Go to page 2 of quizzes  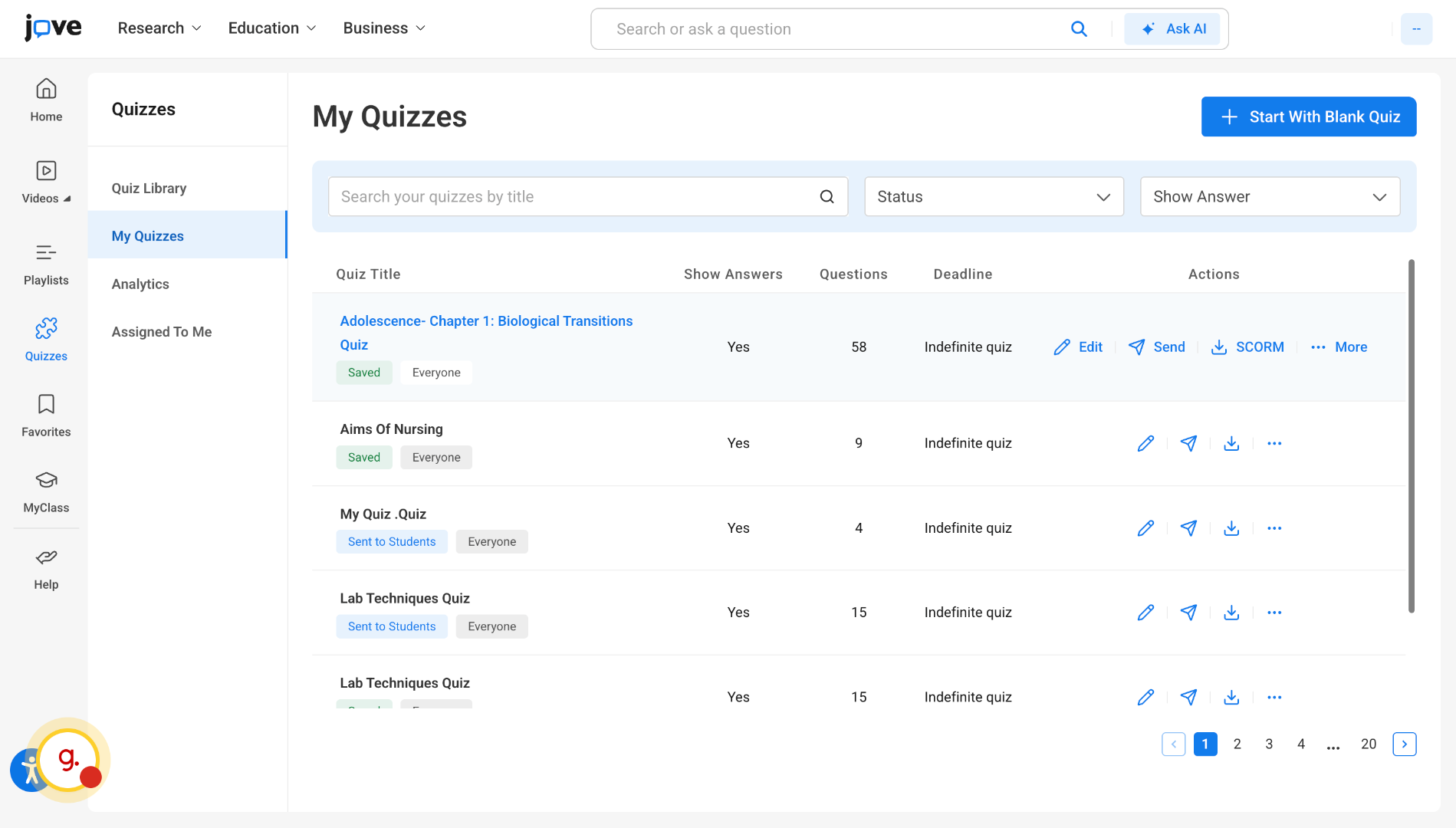1237,744
